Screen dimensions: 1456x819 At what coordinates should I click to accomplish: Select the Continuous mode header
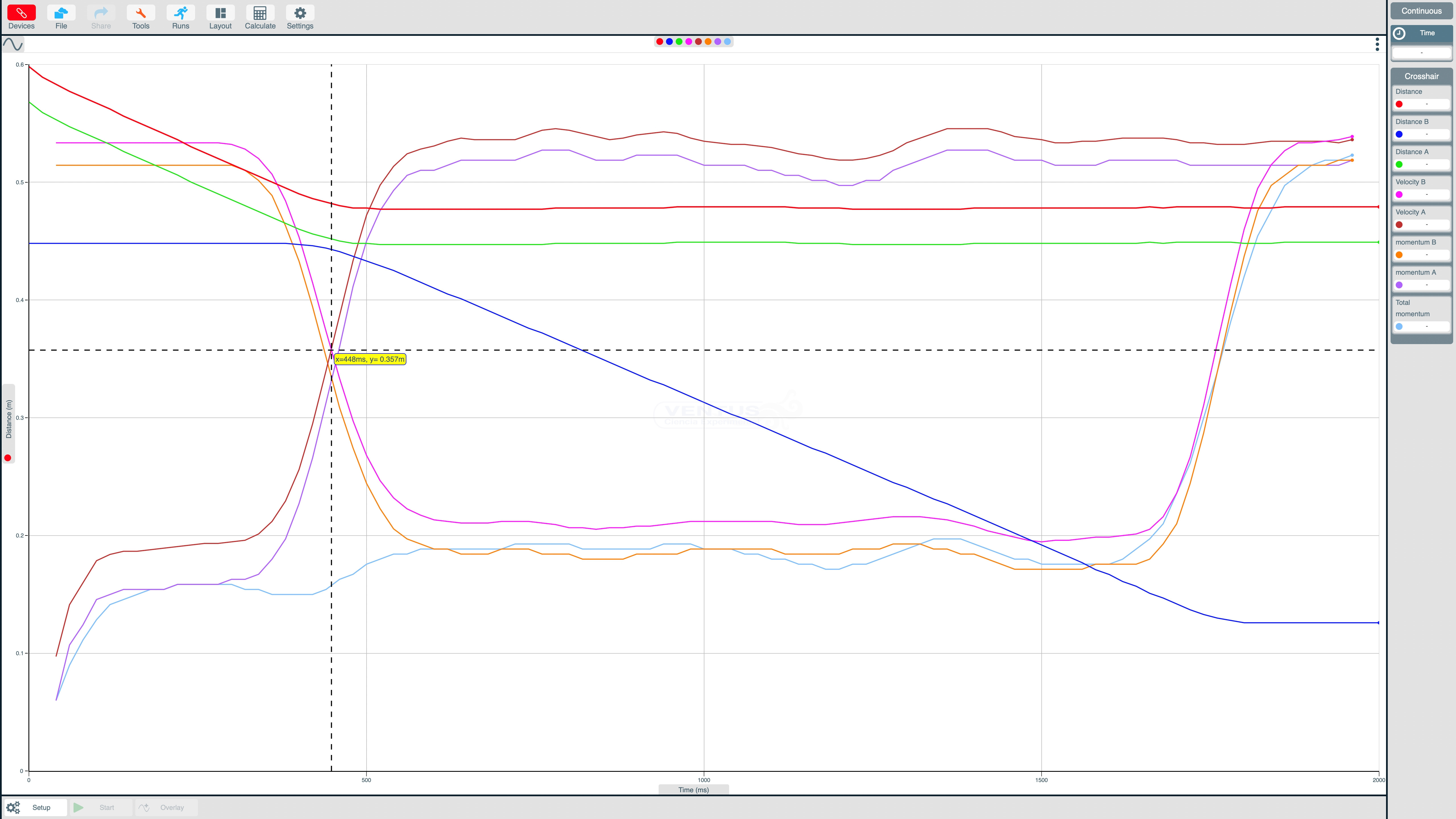(1421, 11)
